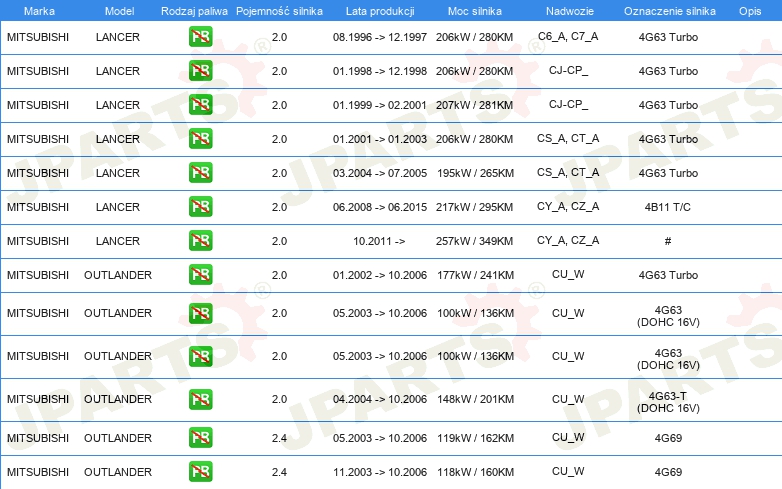The image size is (782, 489).
Task: Select fuel icon in Lancer 01.2001 row
Action: pos(200,138)
